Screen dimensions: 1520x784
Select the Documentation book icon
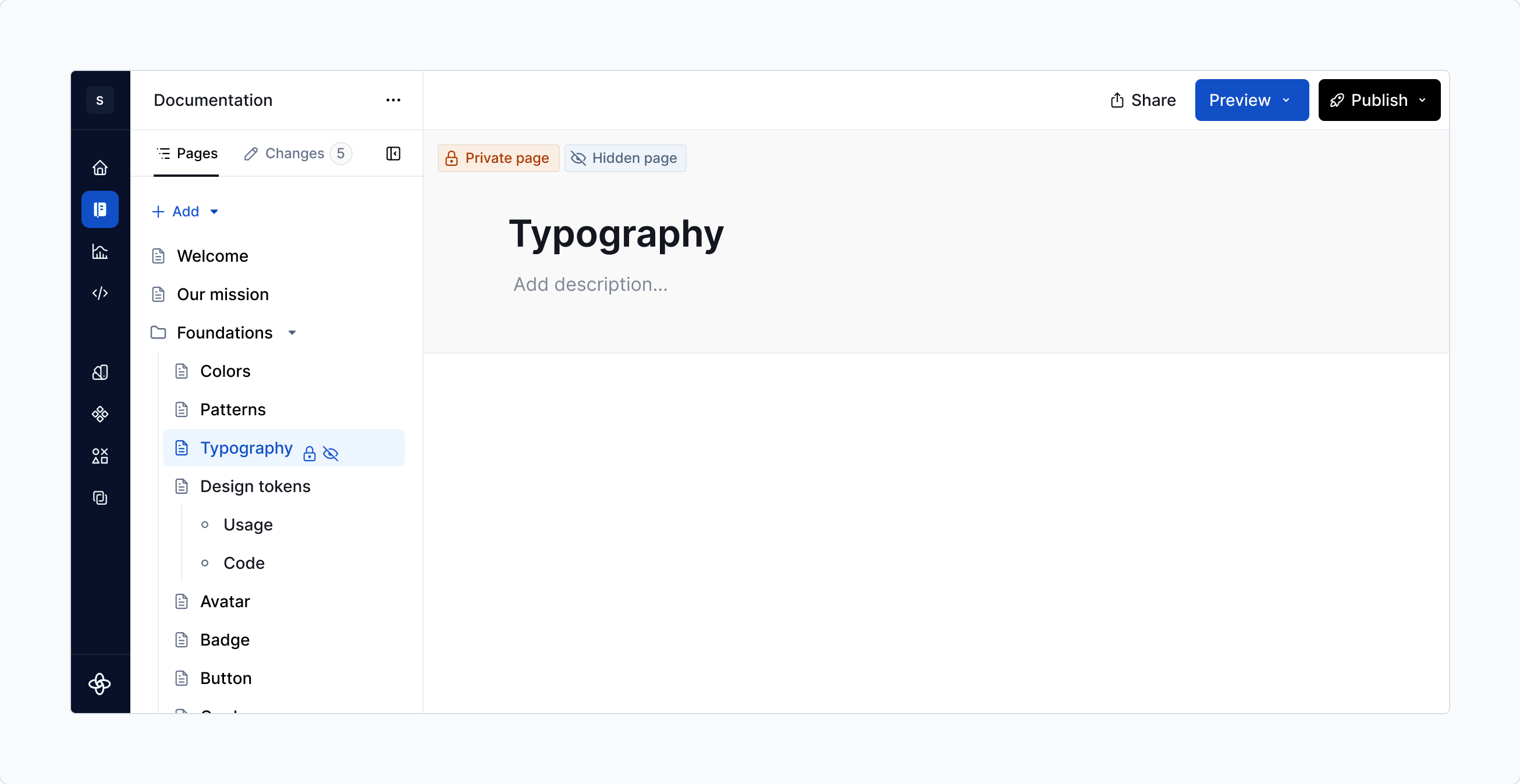point(100,209)
